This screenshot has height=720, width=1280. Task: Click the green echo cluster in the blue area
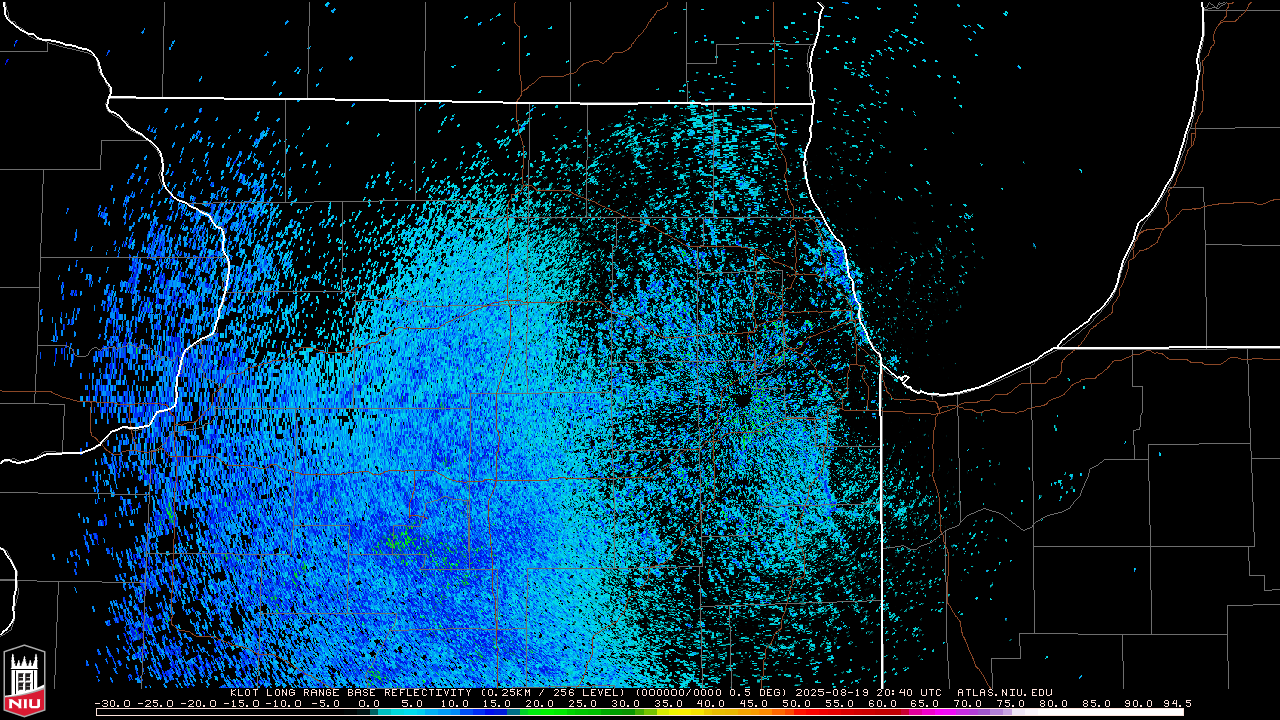tap(400, 541)
